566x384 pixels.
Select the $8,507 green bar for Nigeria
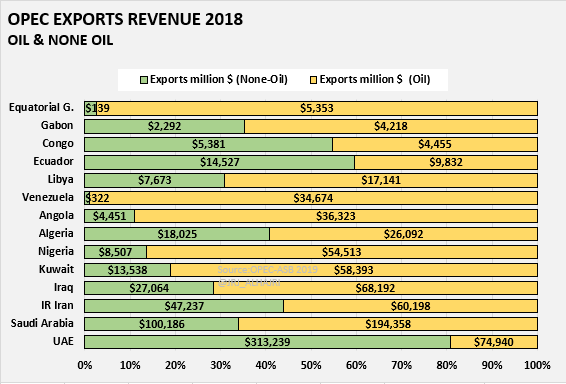pos(116,252)
